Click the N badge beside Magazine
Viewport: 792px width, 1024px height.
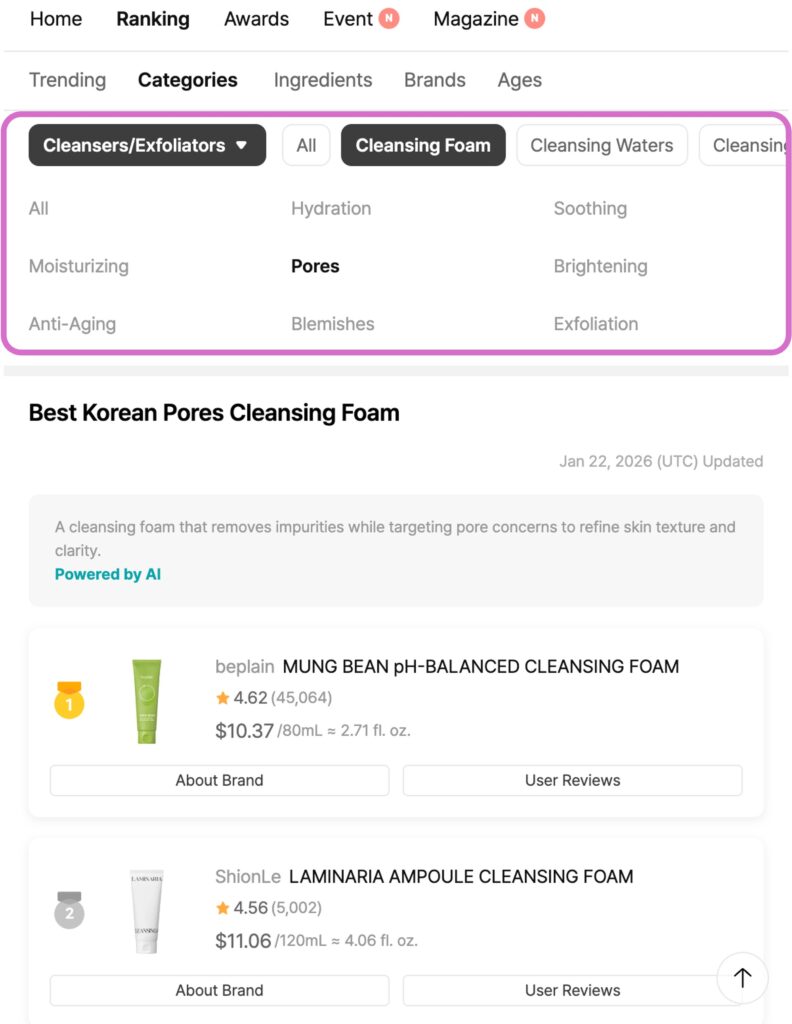point(537,18)
